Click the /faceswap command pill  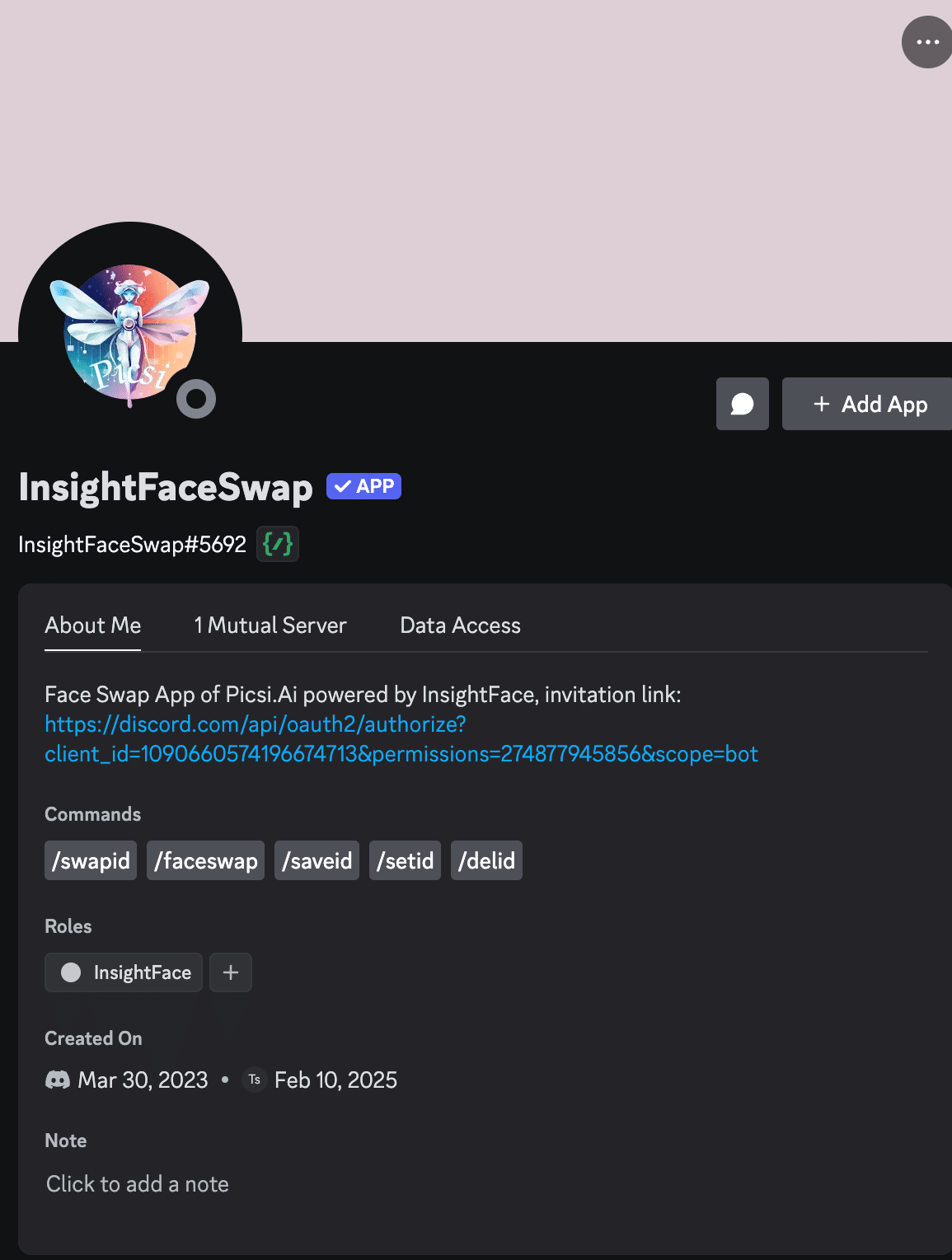click(205, 860)
